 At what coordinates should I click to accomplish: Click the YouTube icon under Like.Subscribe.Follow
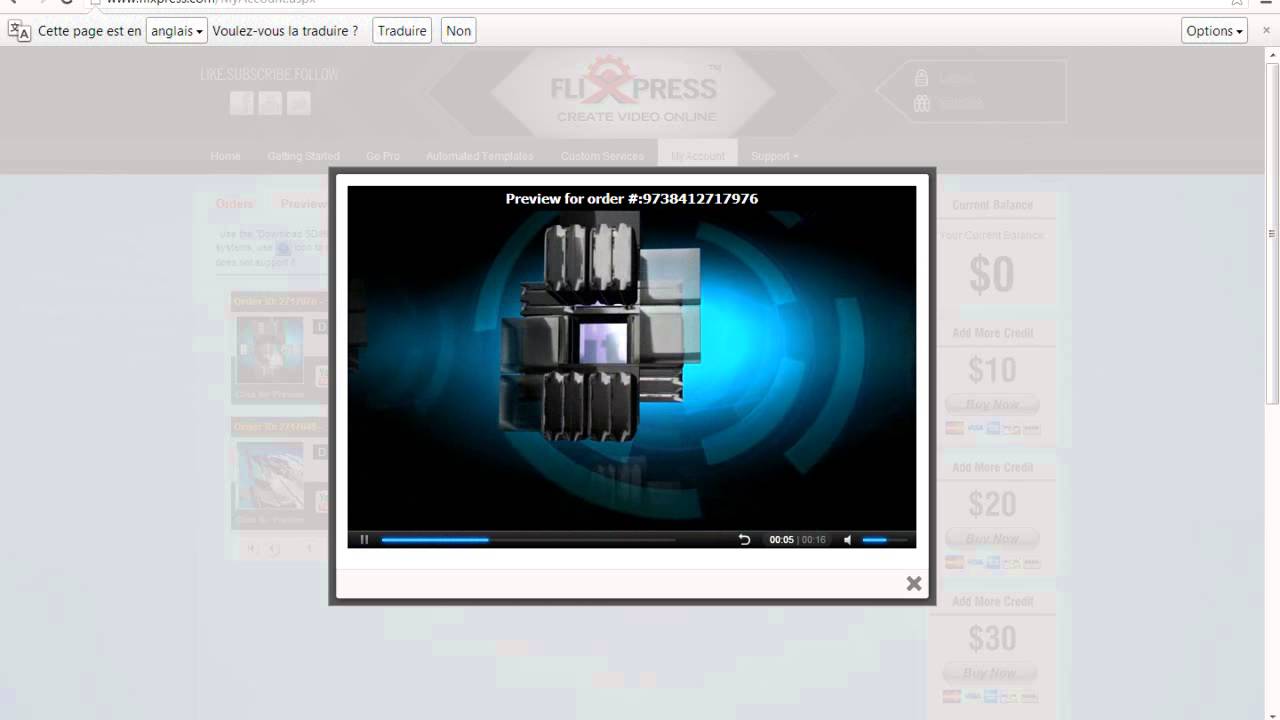pyautogui.click(x=270, y=103)
